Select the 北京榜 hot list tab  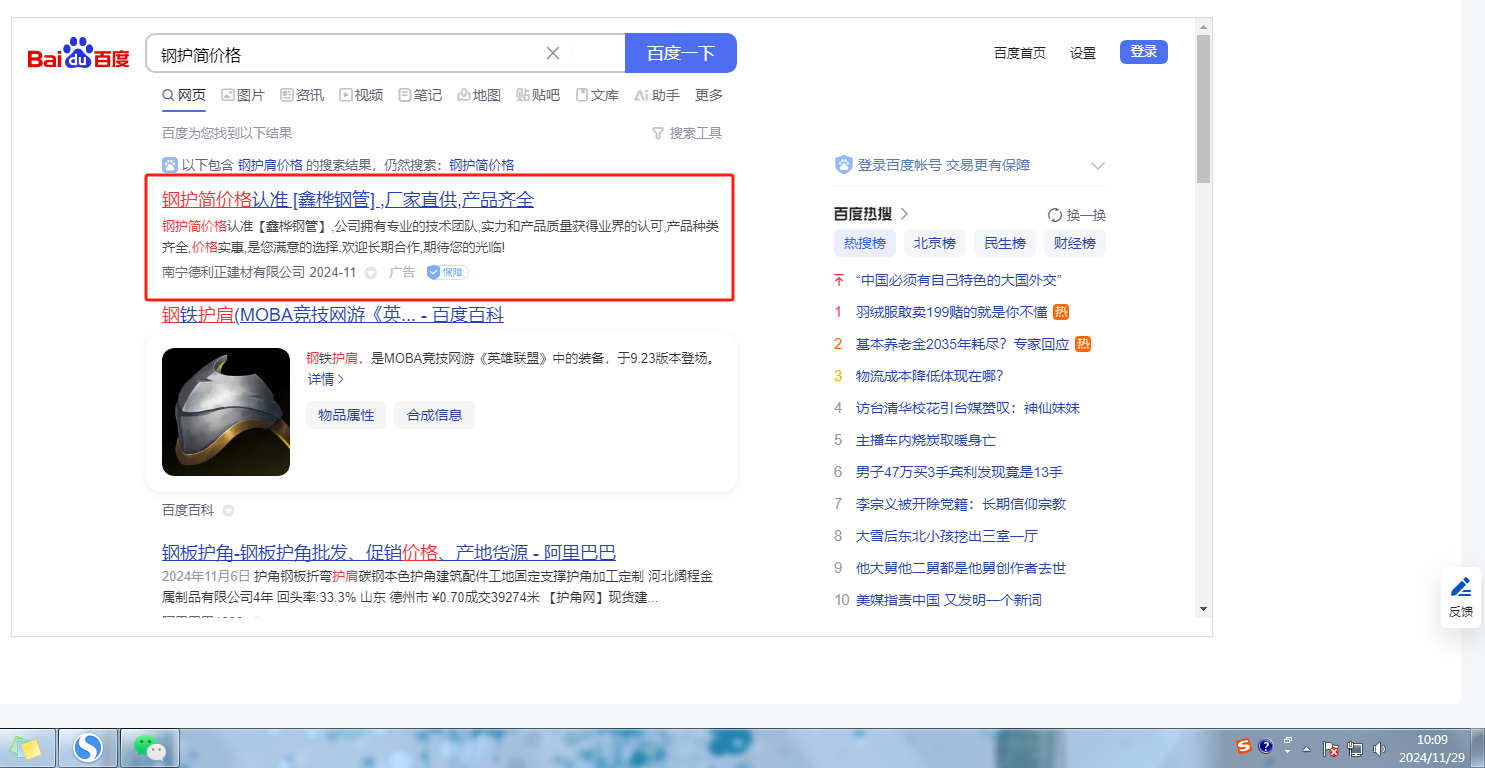pos(934,243)
